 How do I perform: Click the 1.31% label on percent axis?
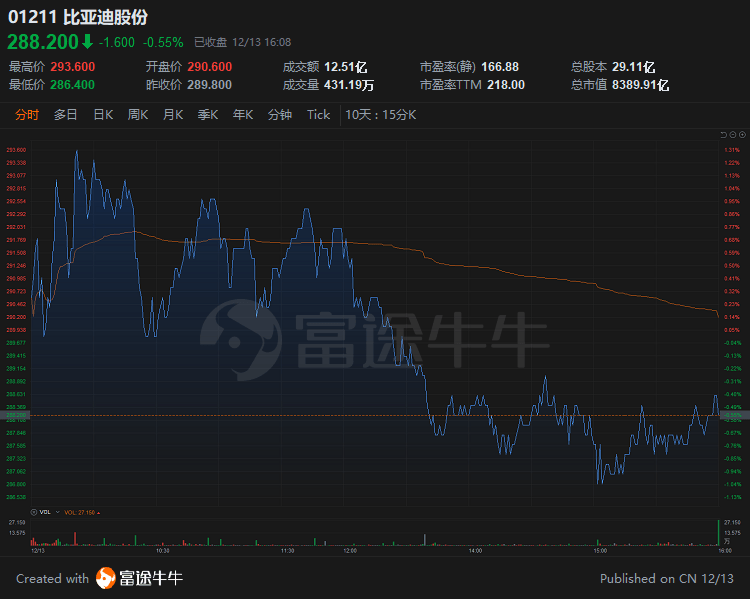[732, 150]
